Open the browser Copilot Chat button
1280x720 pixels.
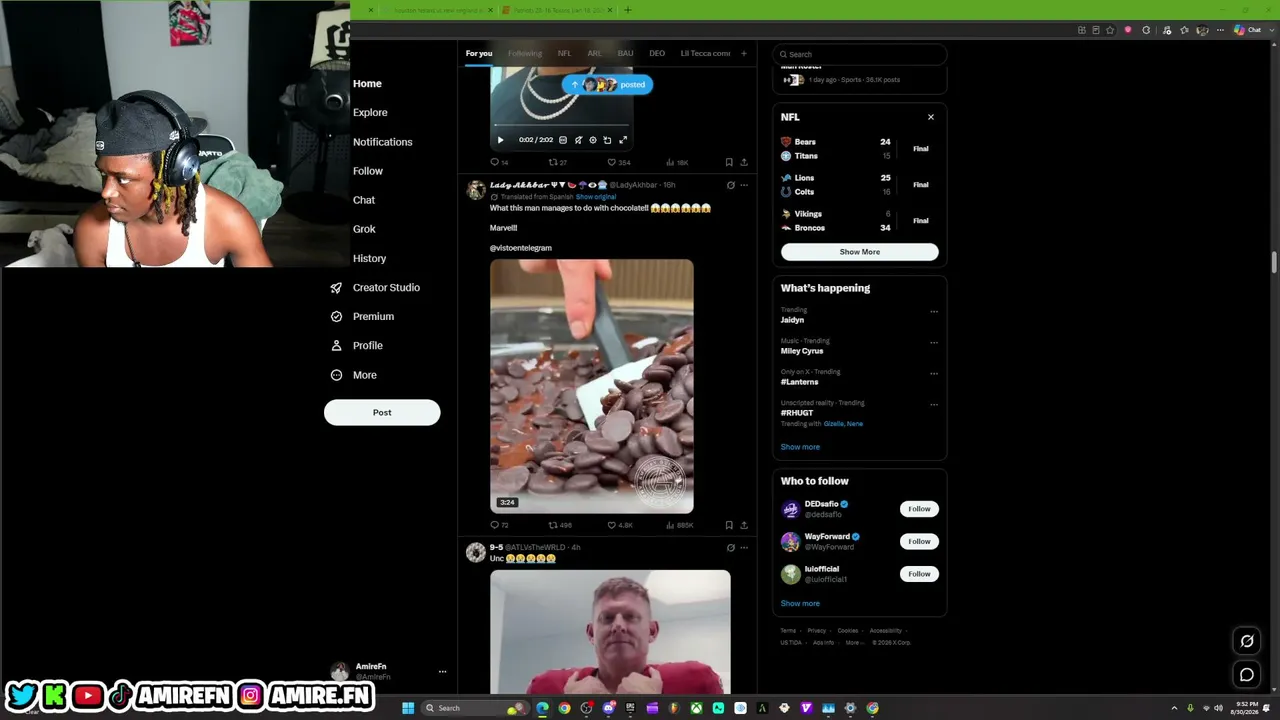[x=1248, y=30]
